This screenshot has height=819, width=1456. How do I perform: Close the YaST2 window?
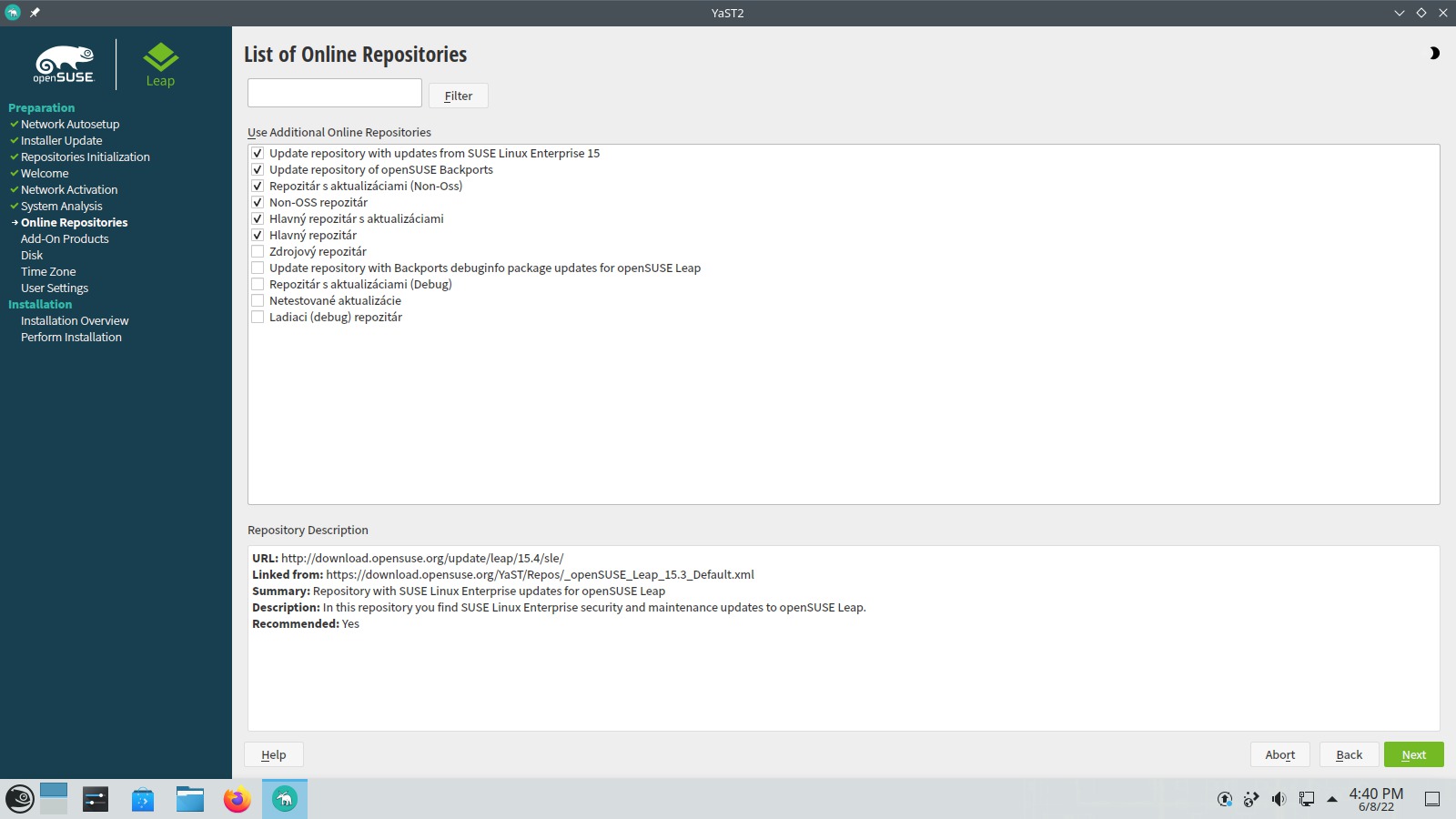(1443, 13)
